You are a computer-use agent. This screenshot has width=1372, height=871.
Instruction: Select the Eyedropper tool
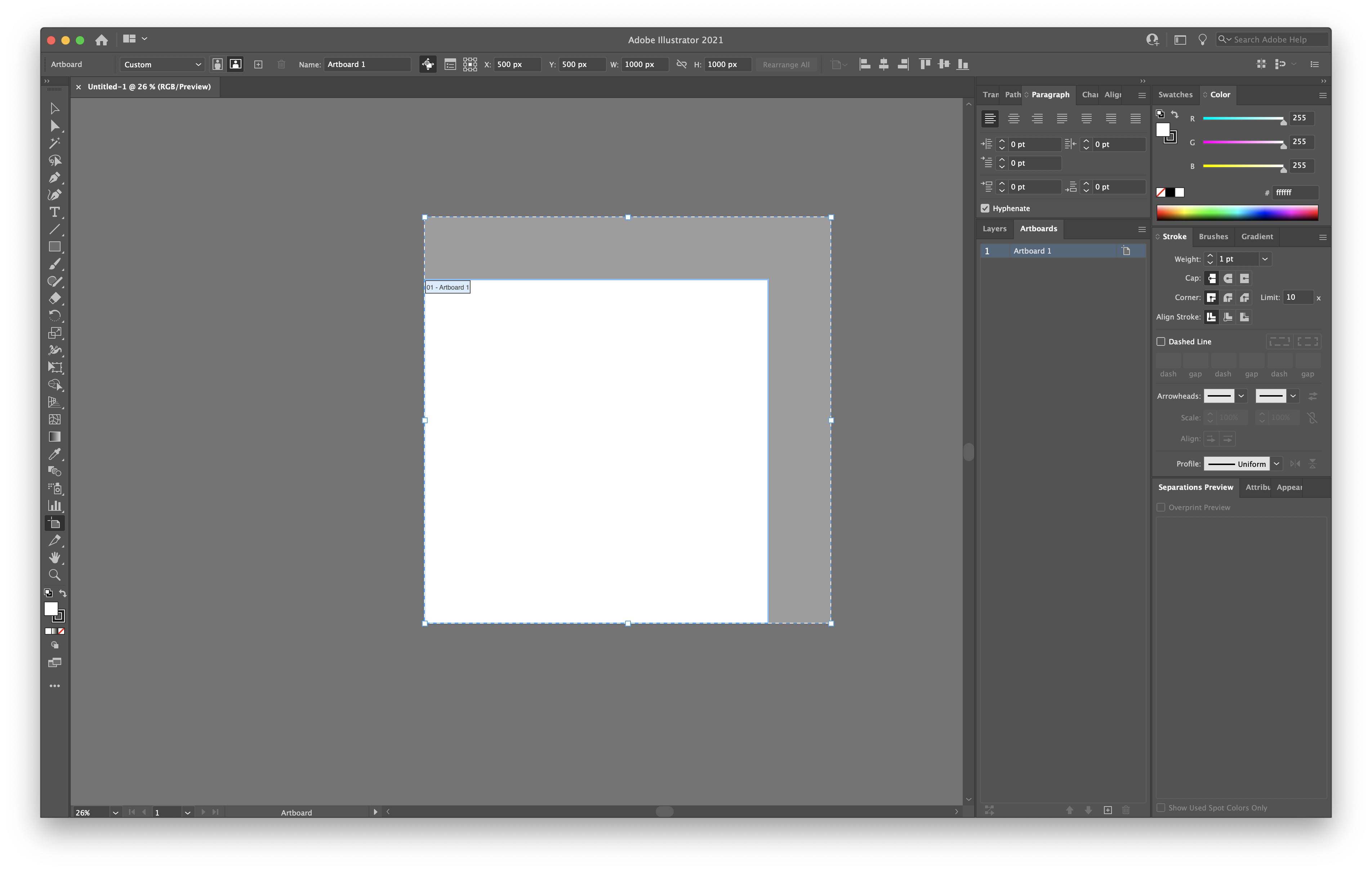point(55,454)
